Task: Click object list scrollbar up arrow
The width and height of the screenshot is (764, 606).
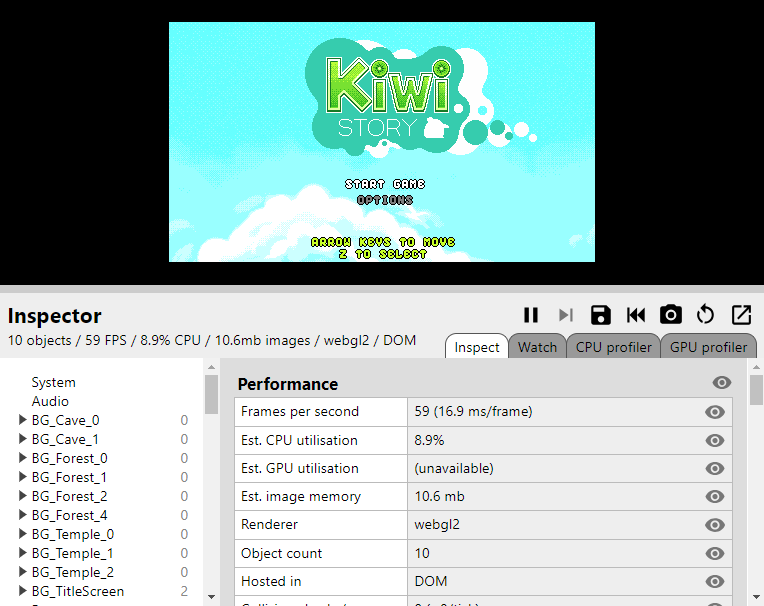Action: [211, 367]
